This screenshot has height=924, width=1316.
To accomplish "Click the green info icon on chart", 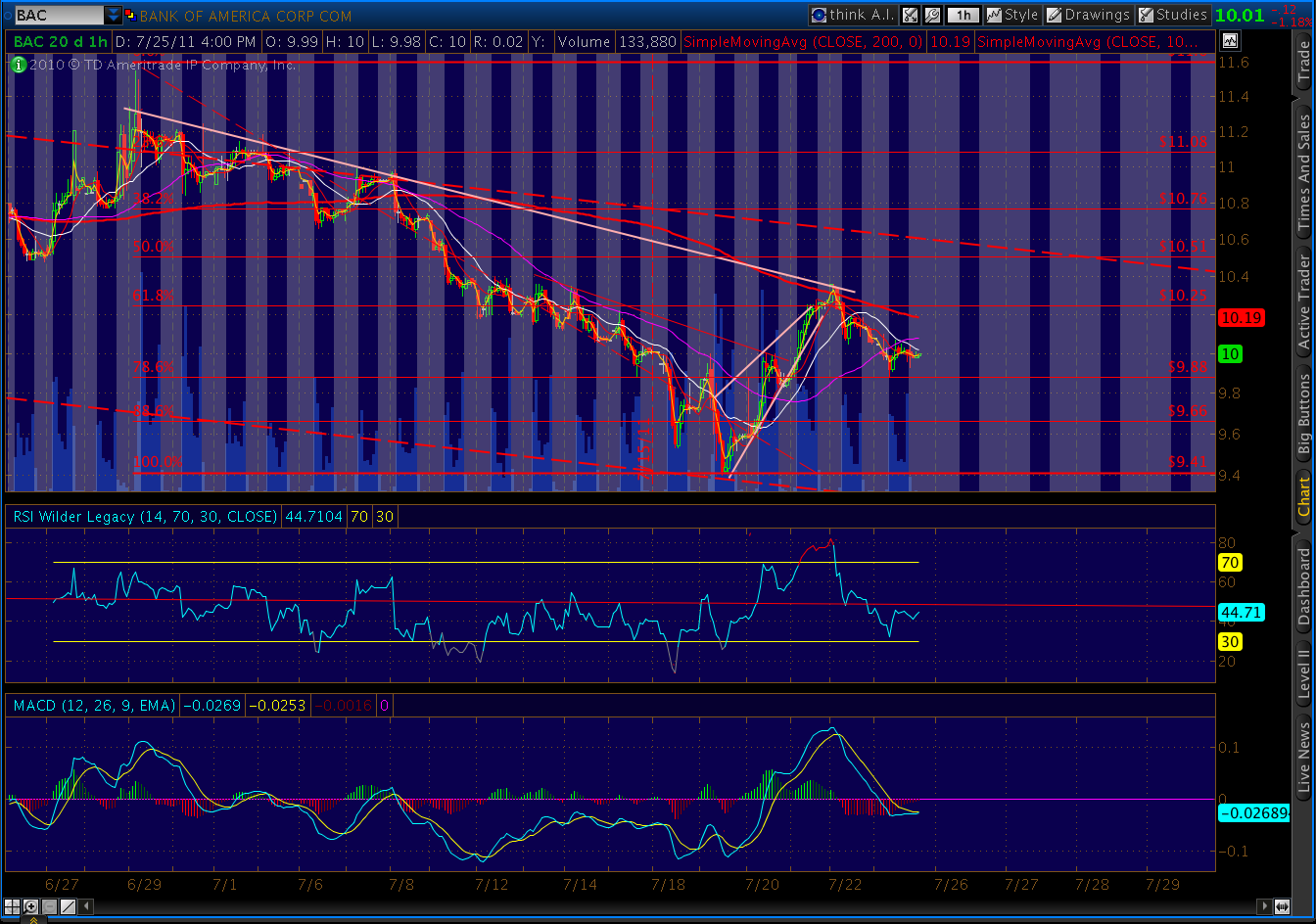I will point(19,65).
